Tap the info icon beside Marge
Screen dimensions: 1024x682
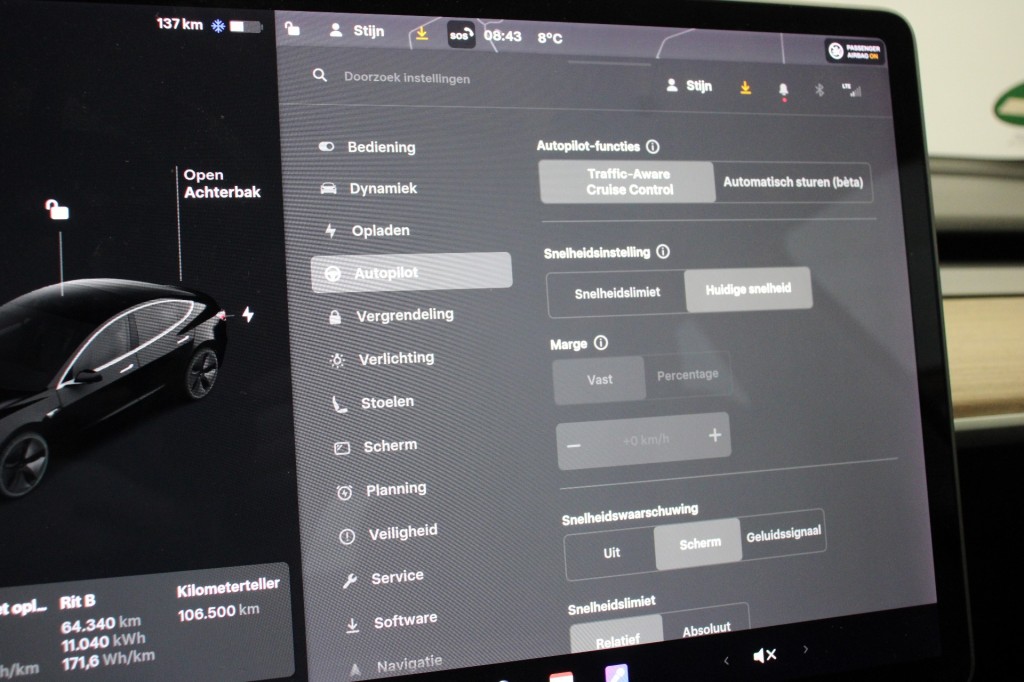click(601, 343)
